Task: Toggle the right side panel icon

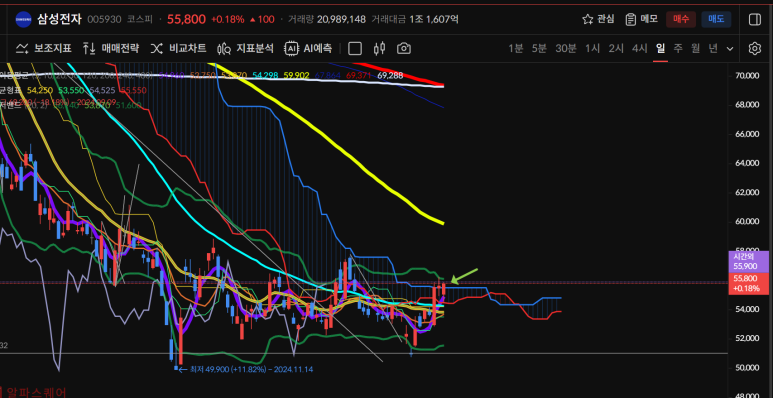Action: point(754,19)
